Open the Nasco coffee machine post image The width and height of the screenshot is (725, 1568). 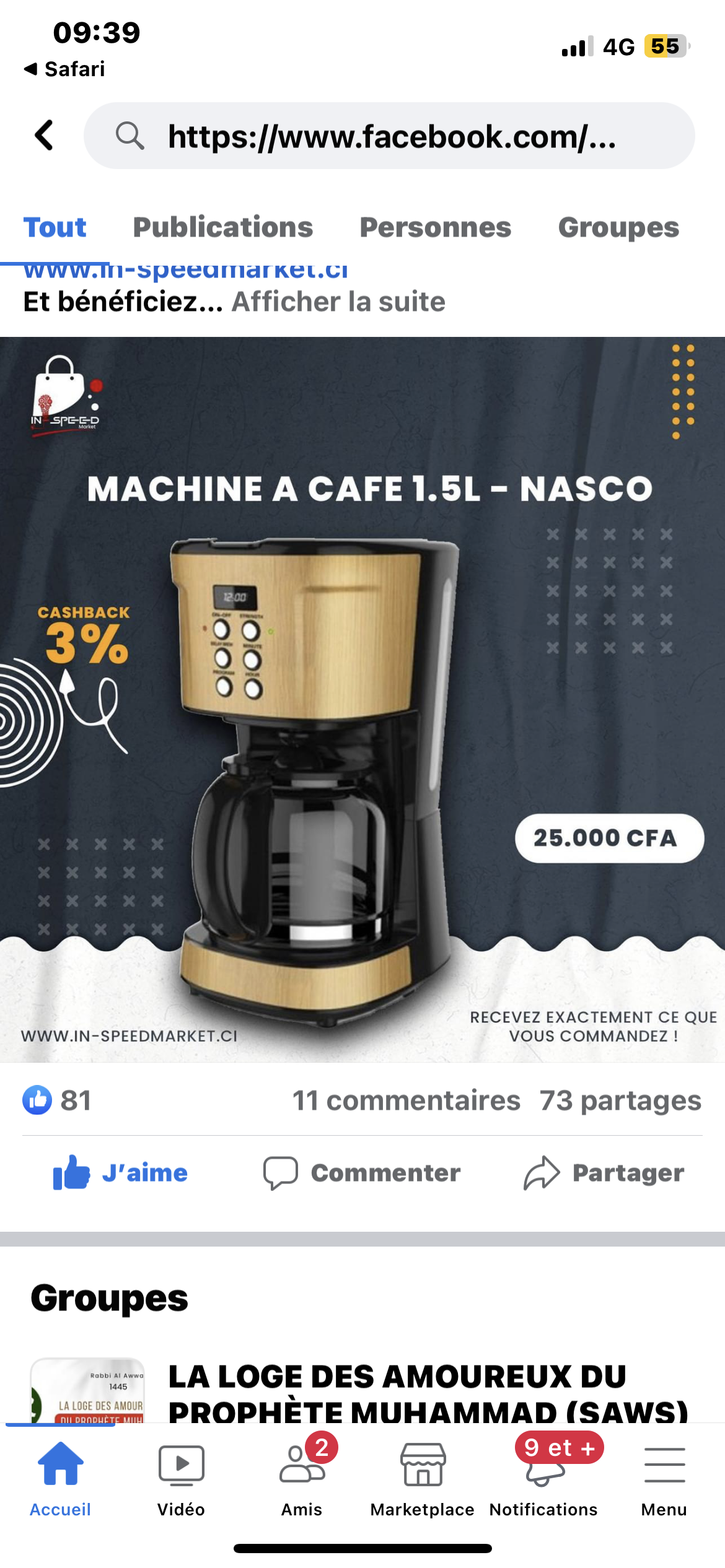tap(362, 700)
